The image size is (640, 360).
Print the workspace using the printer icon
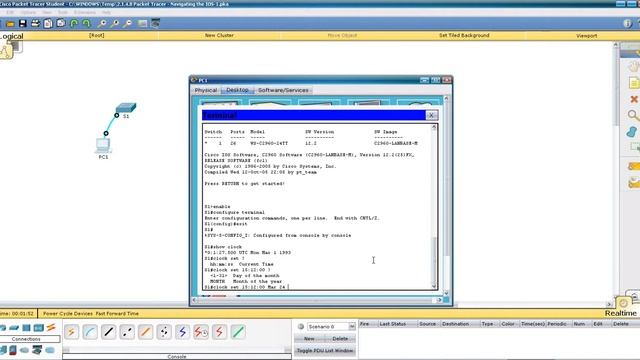36,24
